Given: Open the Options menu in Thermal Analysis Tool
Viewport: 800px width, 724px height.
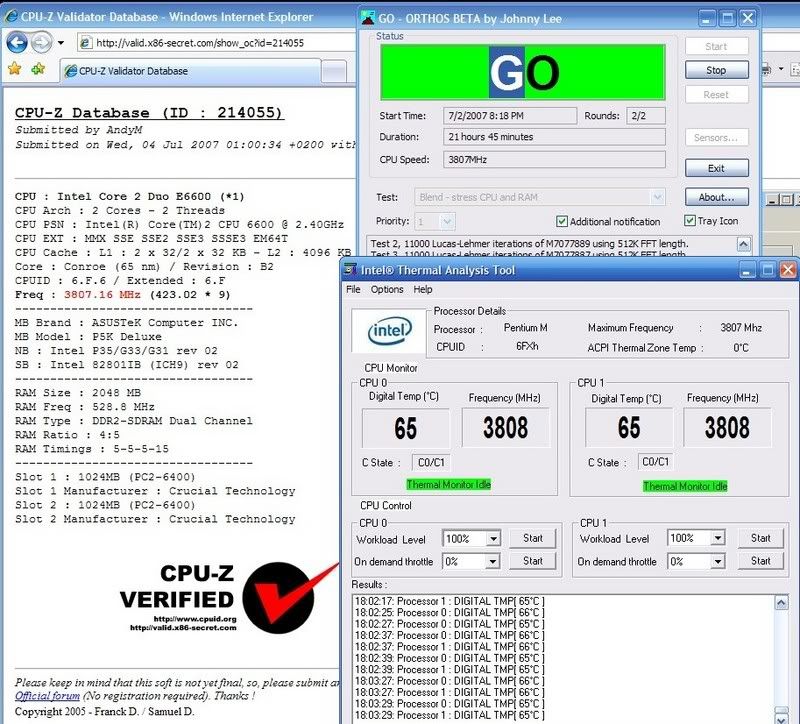Looking at the screenshot, I should click(387, 290).
